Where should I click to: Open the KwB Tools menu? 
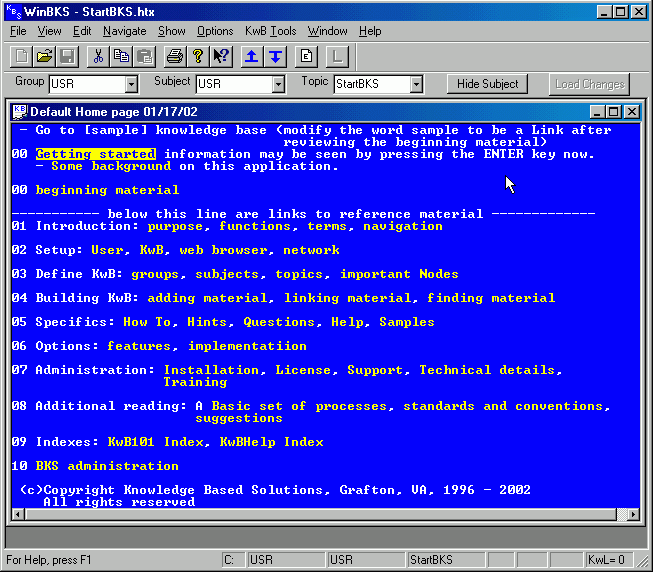(x=271, y=31)
